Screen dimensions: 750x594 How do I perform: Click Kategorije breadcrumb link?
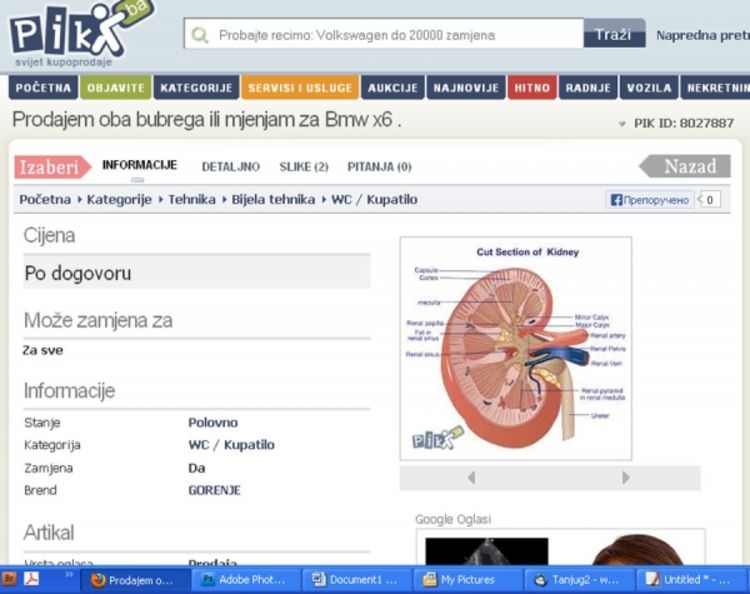119,199
